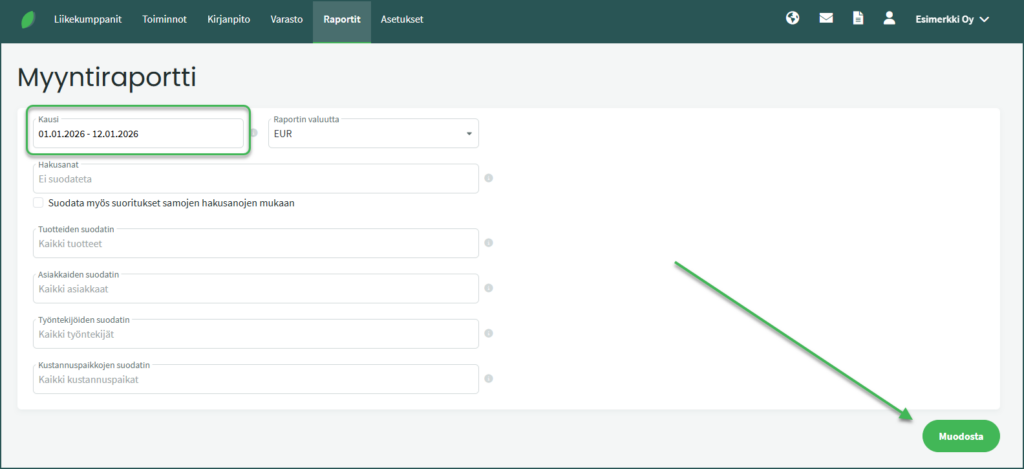Open the globe language icon

point(793,18)
